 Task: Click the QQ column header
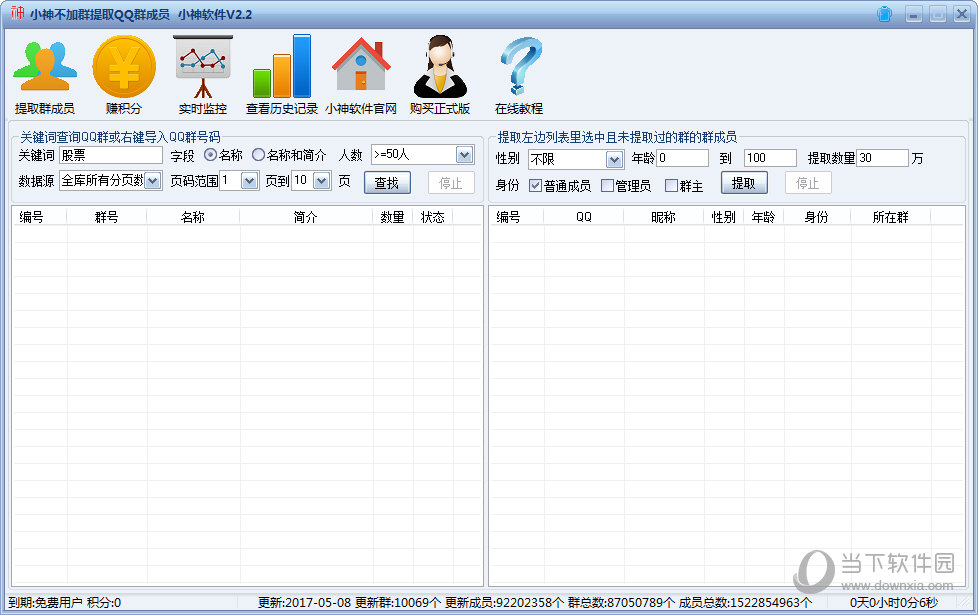tap(583, 216)
